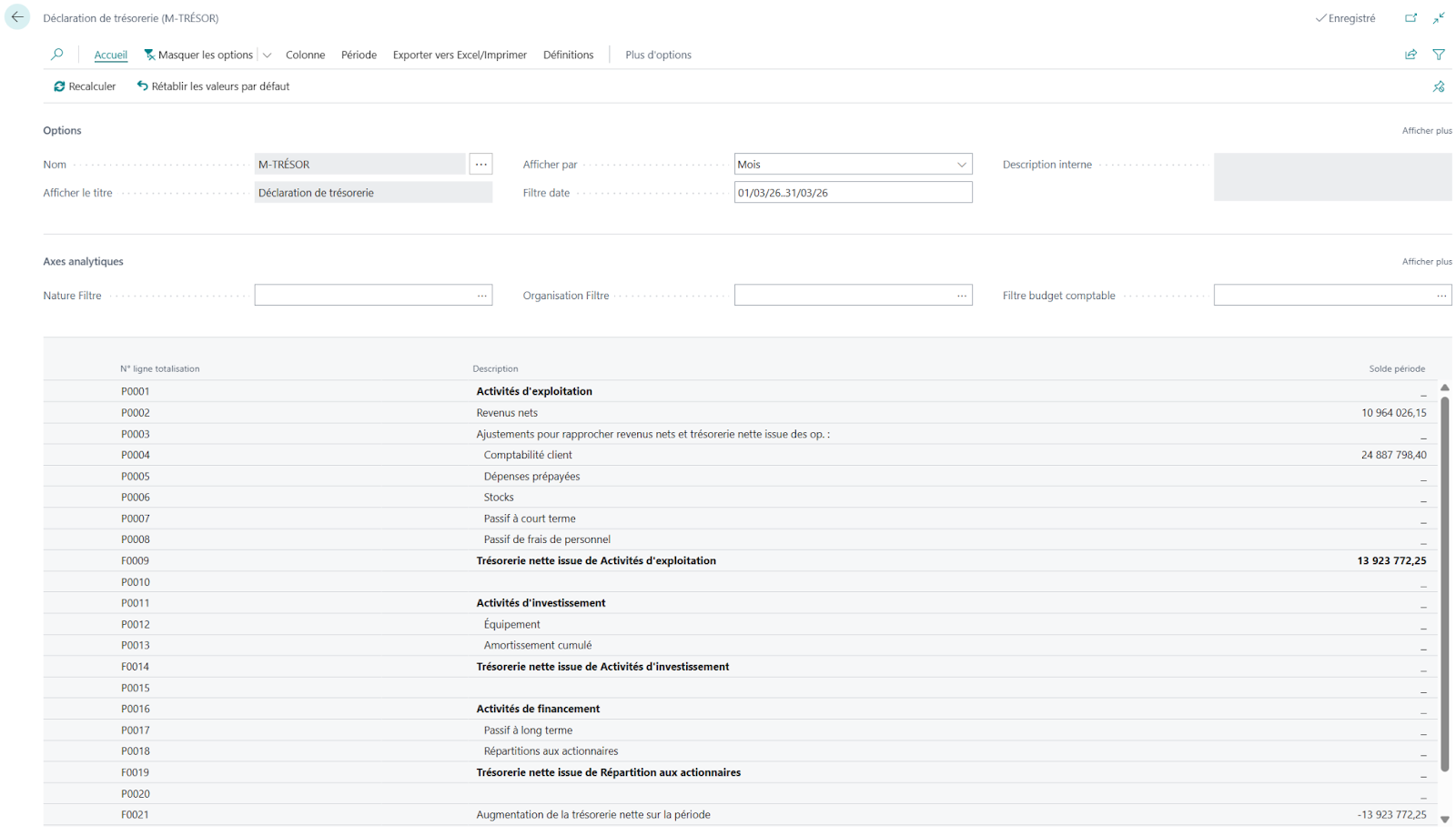Click the Filtre date input field
The height and width of the screenshot is (836, 1456).
852,193
